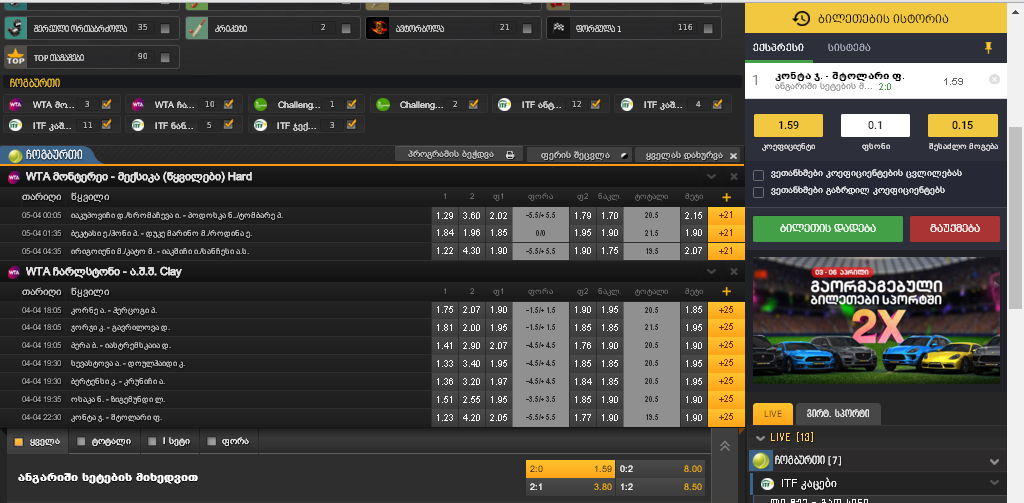Screen dimensions: 1024x503
Task: Click the printer icon on პროგრამის ბეჭდვა
Action: point(511,155)
